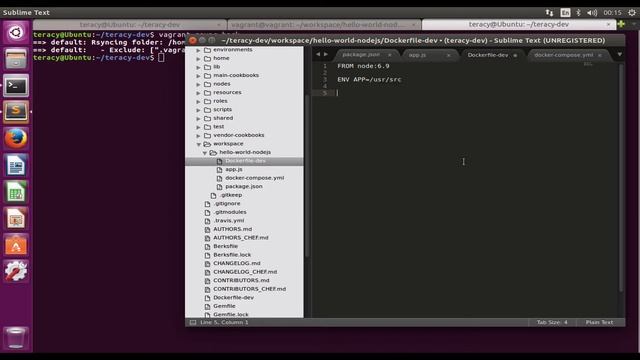Open sound volume indicator
The image size is (640, 360).
(592, 13)
